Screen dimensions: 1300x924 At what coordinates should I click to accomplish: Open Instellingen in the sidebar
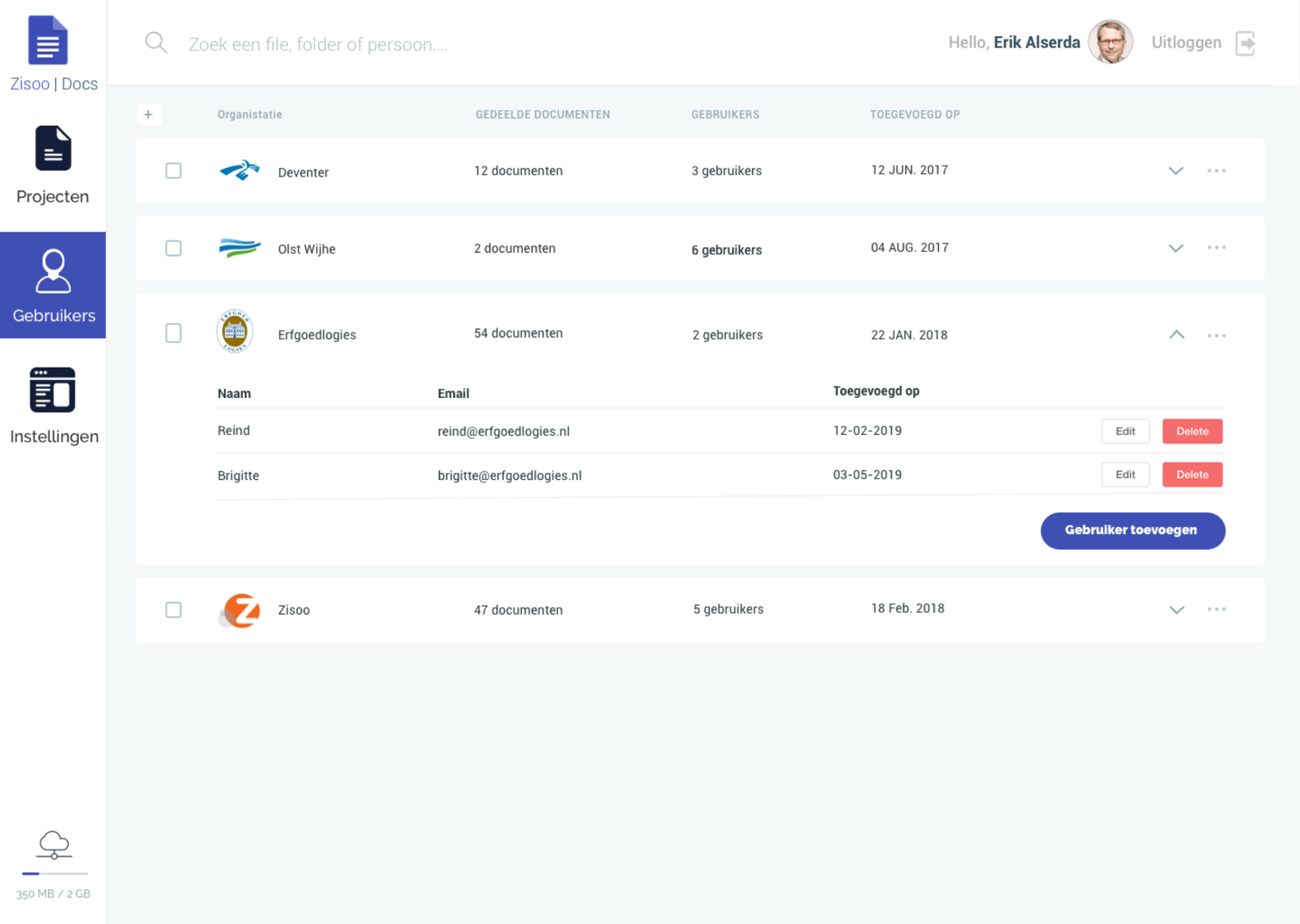click(53, 406)
